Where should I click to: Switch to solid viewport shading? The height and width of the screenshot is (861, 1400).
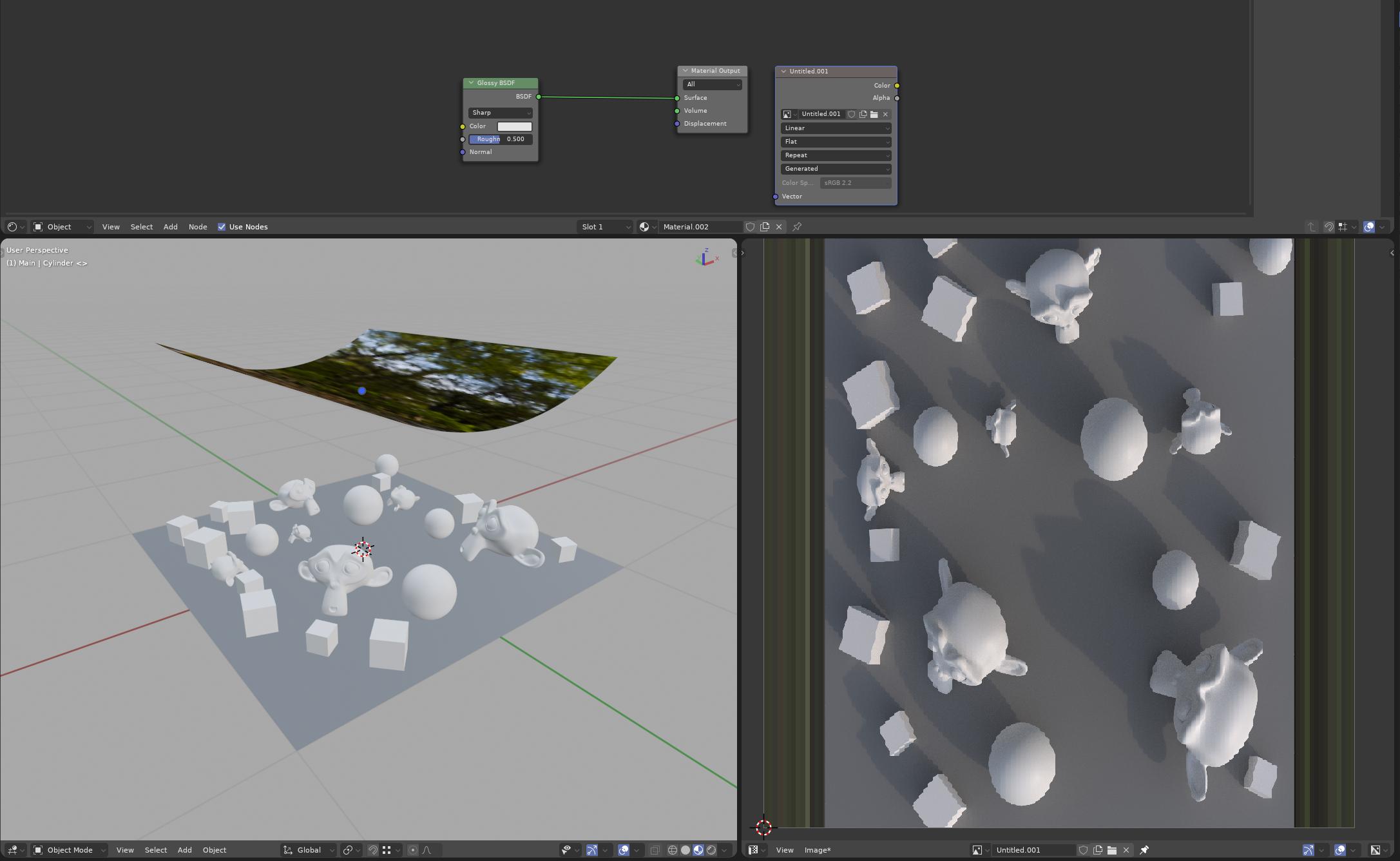tap(686, 850)
